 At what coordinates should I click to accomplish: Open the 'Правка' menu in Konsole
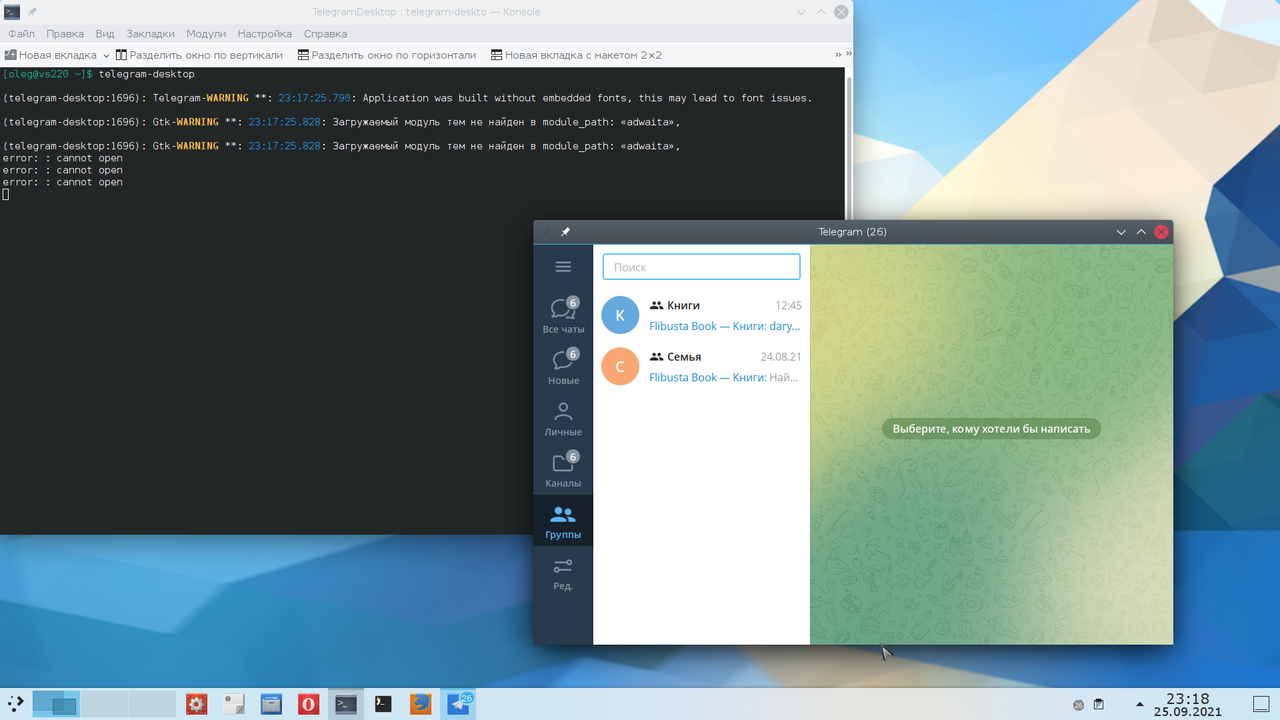(65, 34)
